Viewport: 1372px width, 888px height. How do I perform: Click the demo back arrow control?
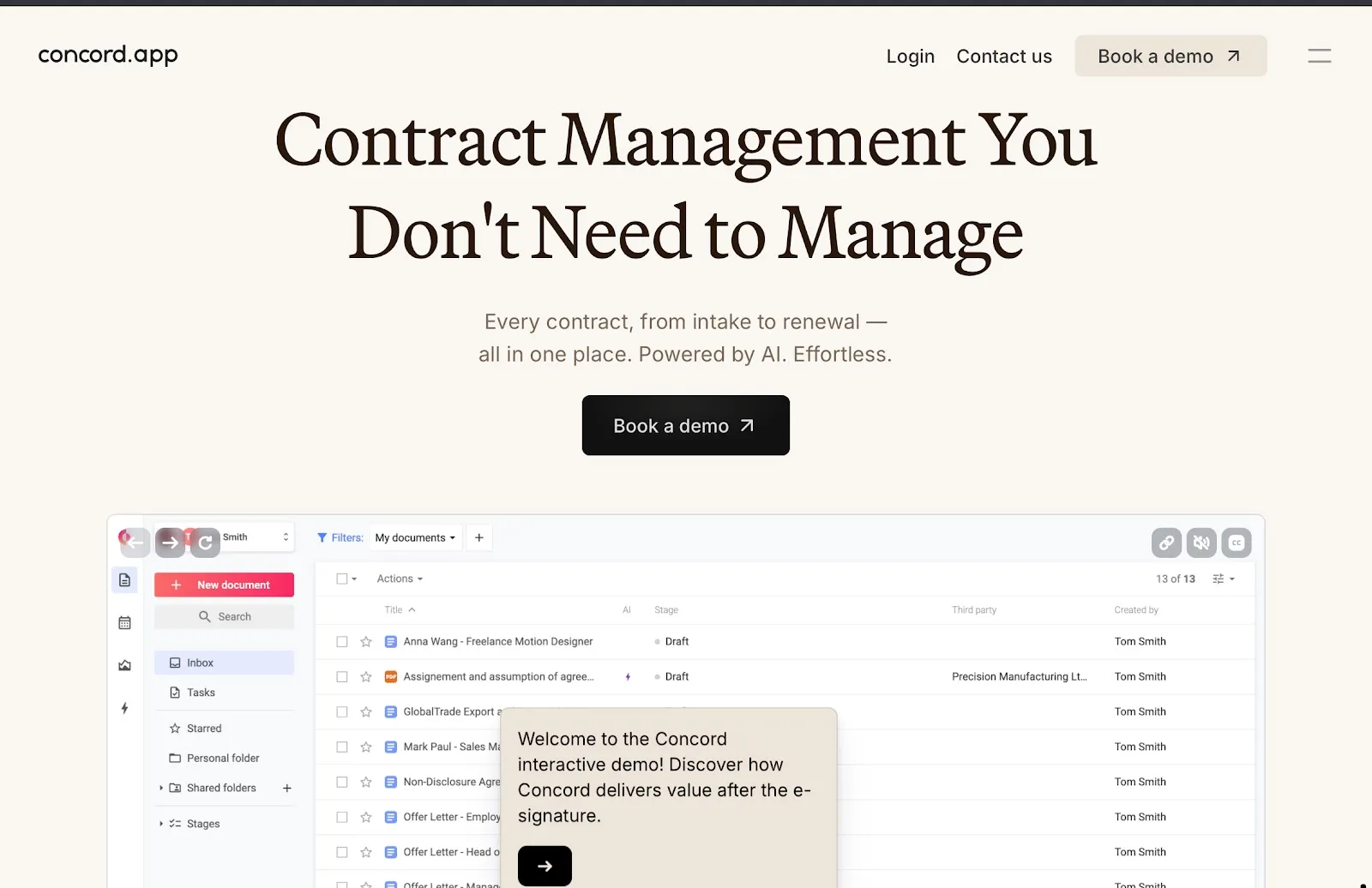(135, 543)
